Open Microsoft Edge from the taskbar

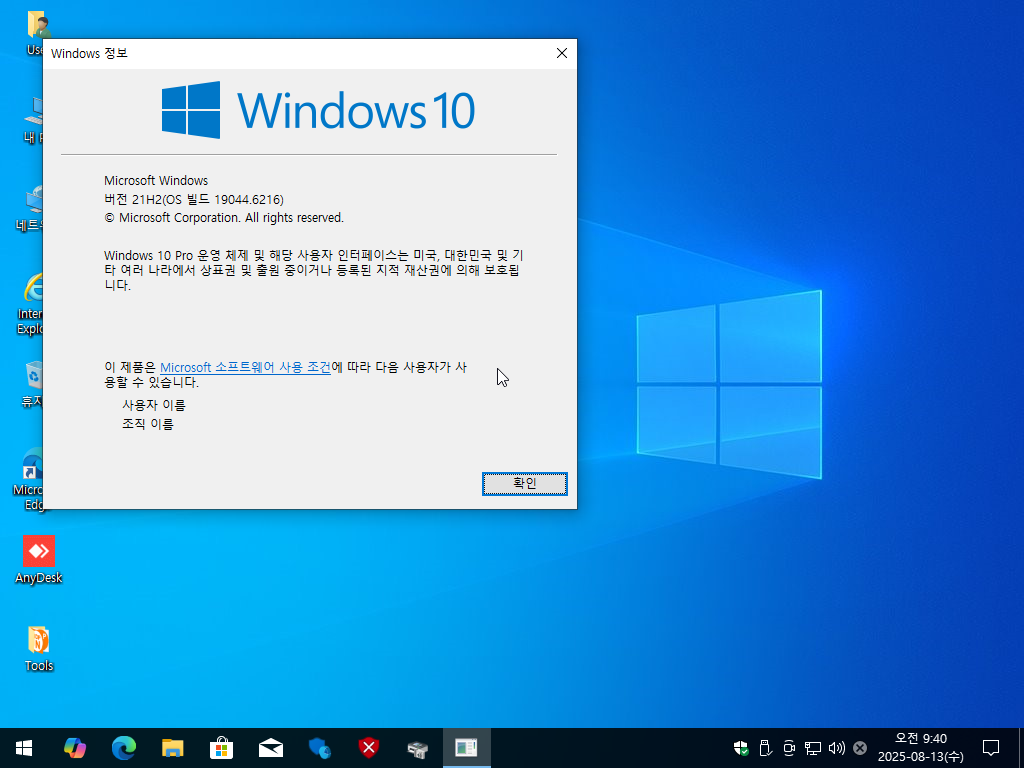click(x=123, y=748)
